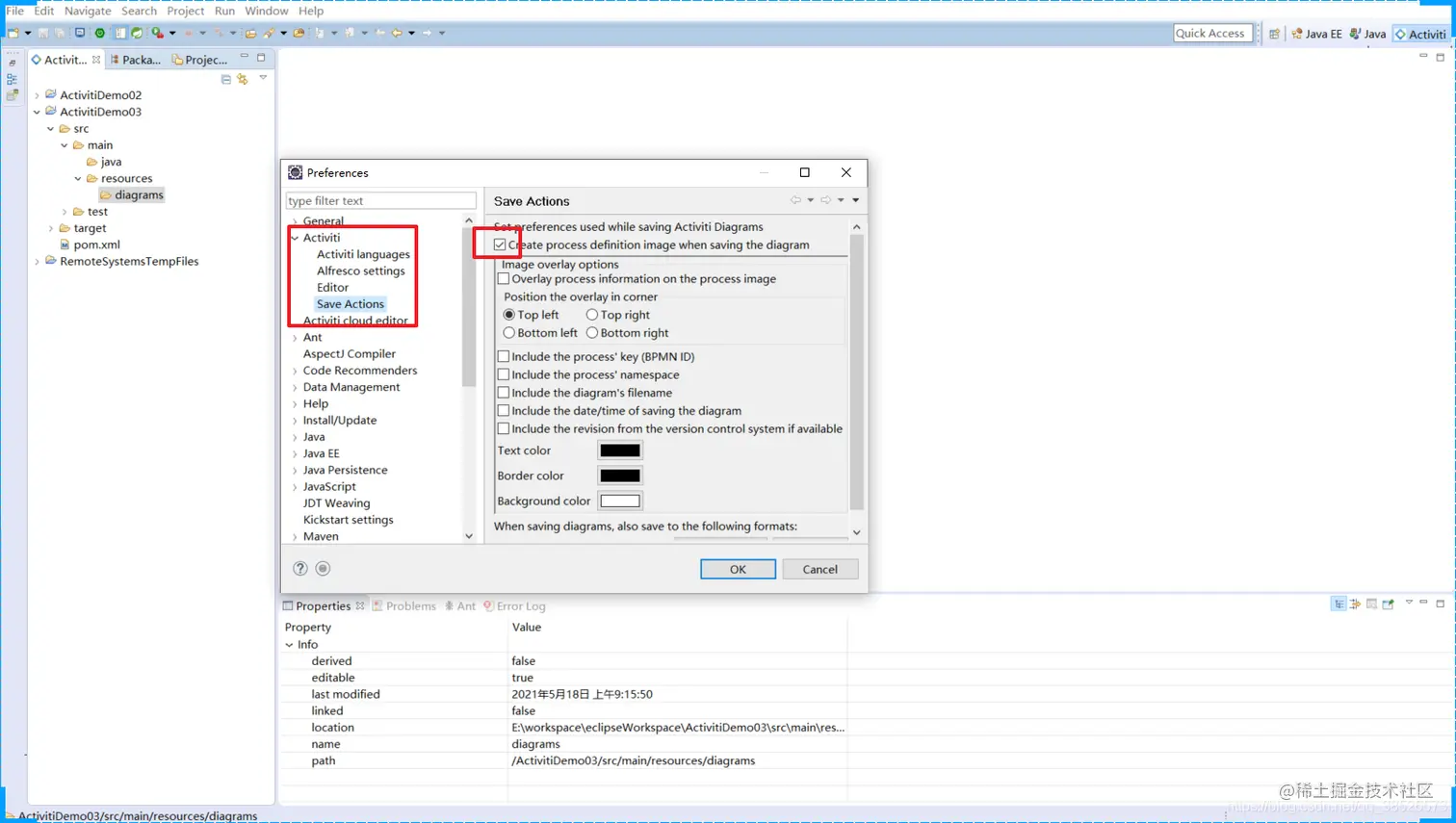Viewport: 1456px width, 823px height.
Task: Switch to the Package Explorer tab
Action: [x=136, y=60]
